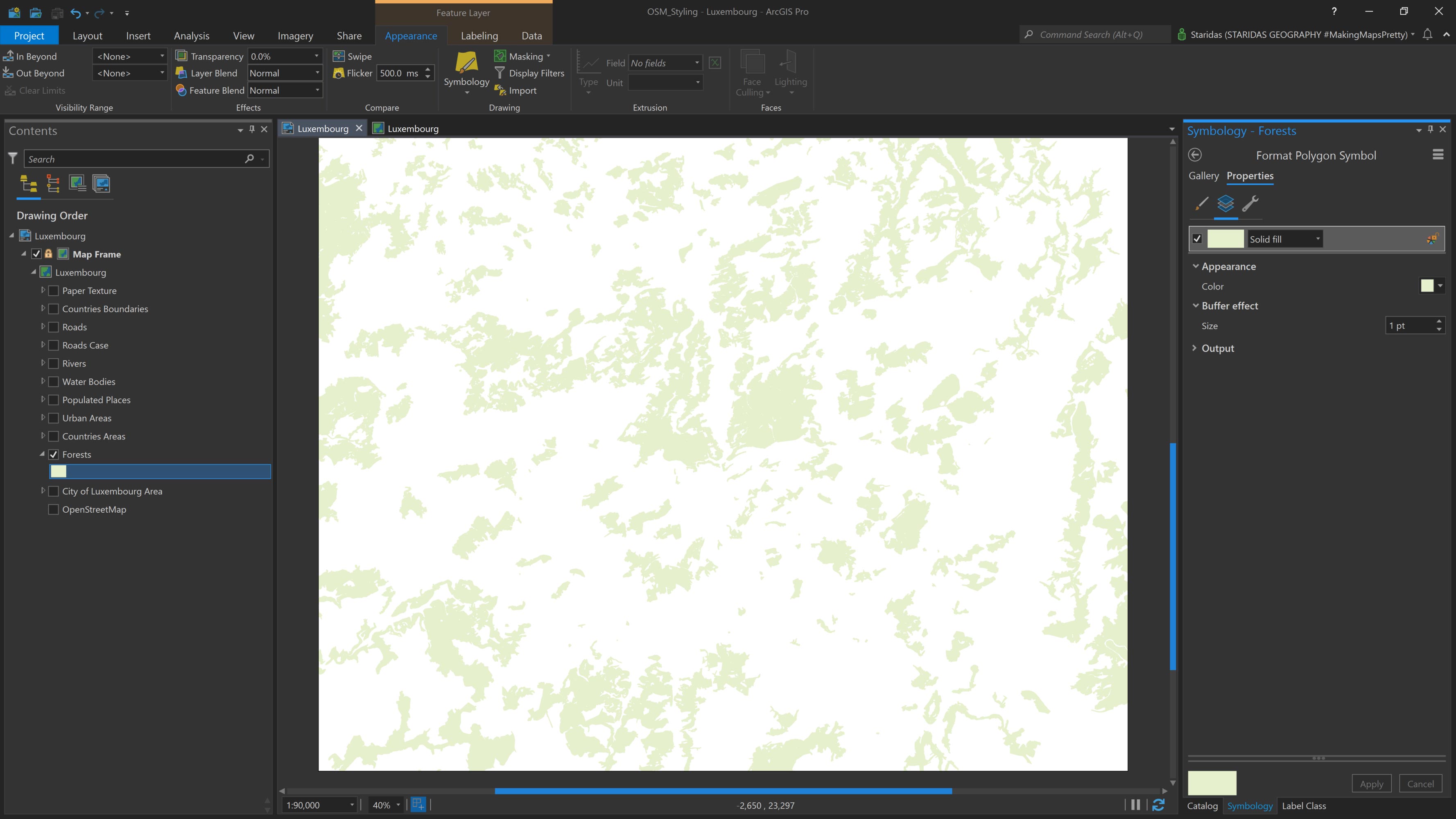Enable the Water Bodies layer

53,382
